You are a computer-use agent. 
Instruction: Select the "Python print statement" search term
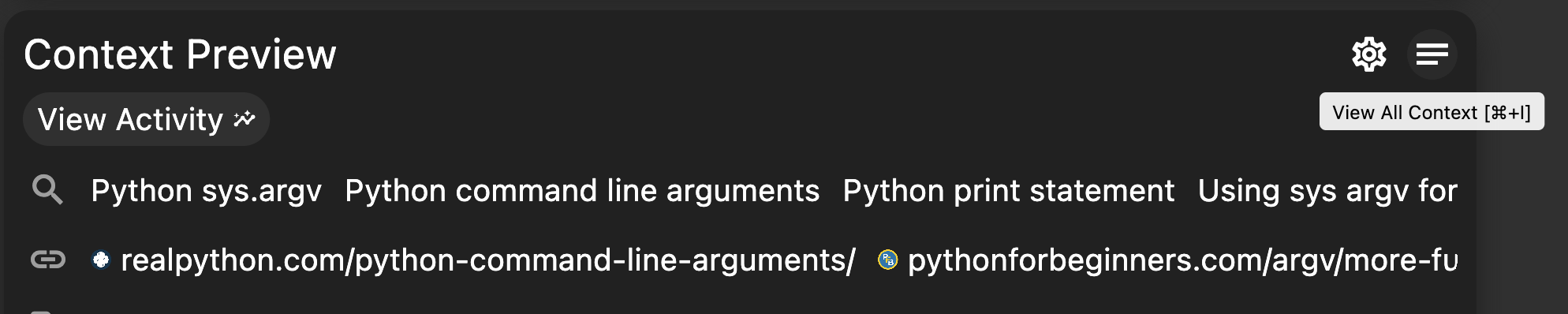pyautogui.click(x=1009, y=191)
